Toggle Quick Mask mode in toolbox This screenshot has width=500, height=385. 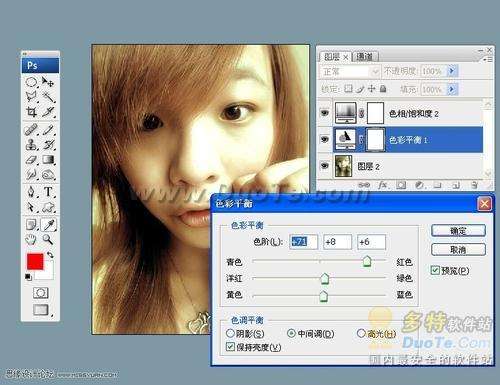click(41, 293)
